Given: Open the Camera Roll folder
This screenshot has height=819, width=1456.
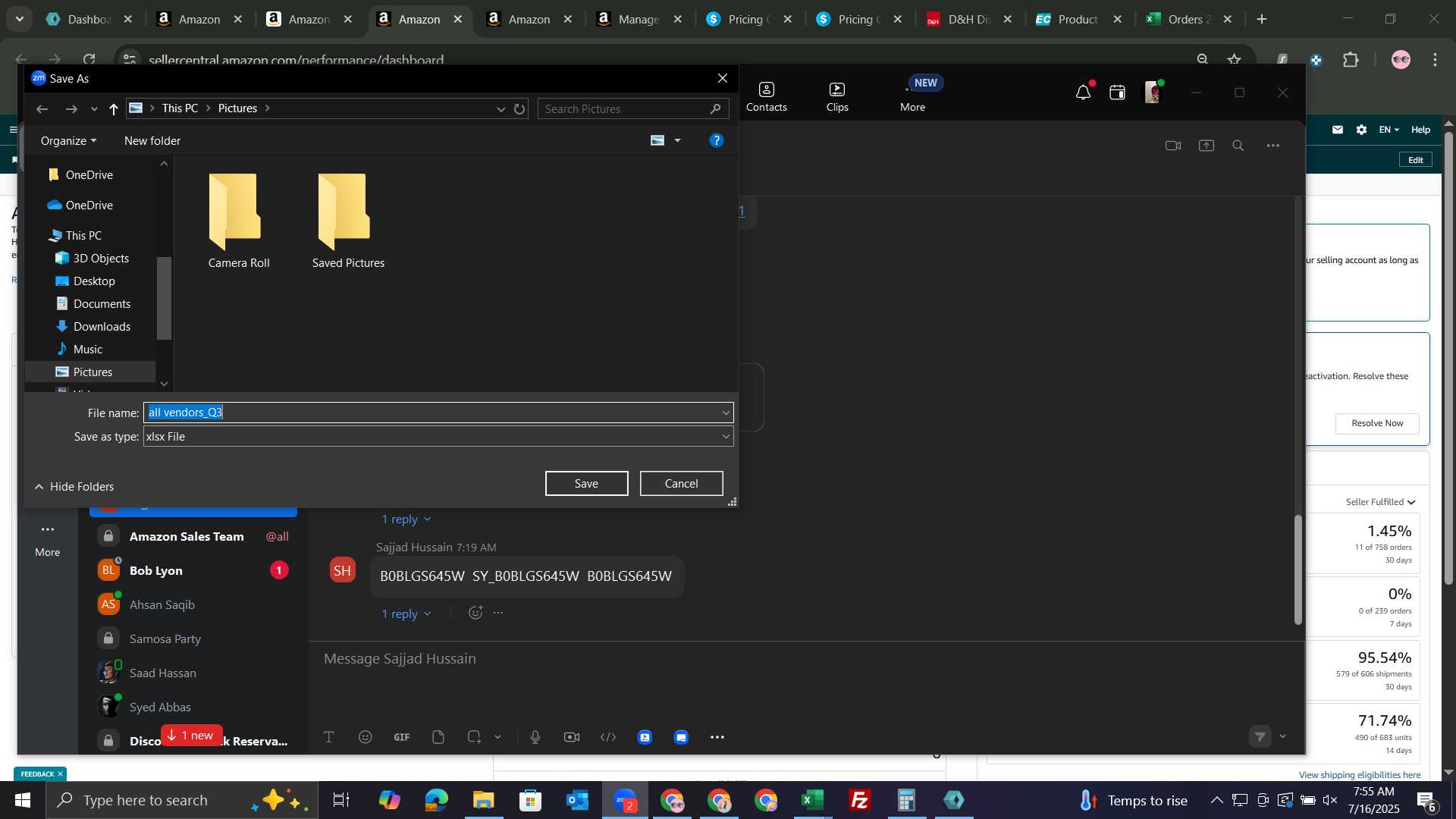Looking at the screenshot, I should point(239,221).
